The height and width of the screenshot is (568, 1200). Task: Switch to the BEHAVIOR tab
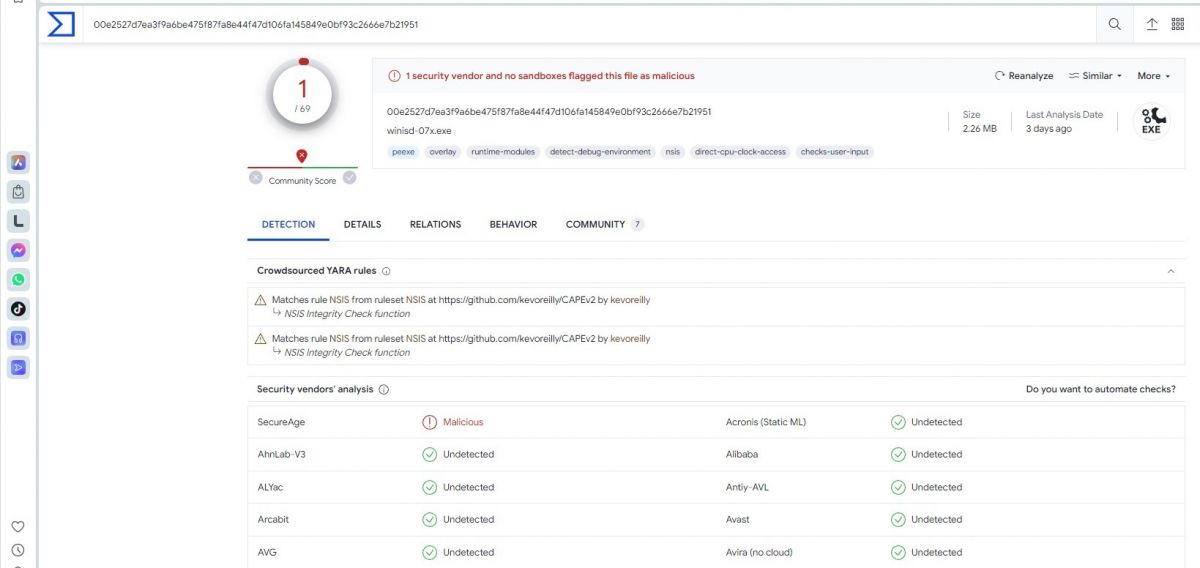[x=513, y=225]
